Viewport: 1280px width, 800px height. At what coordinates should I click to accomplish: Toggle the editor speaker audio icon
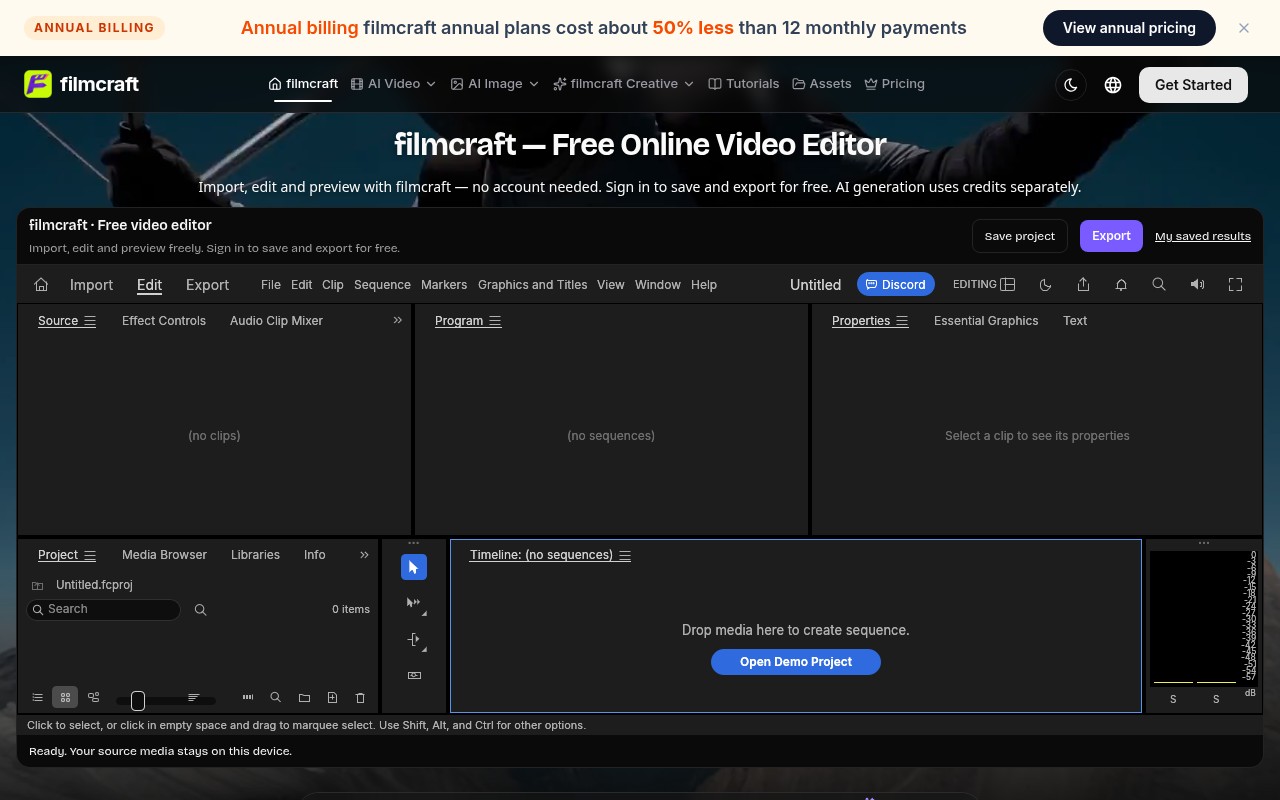[x=1197, y=285]
